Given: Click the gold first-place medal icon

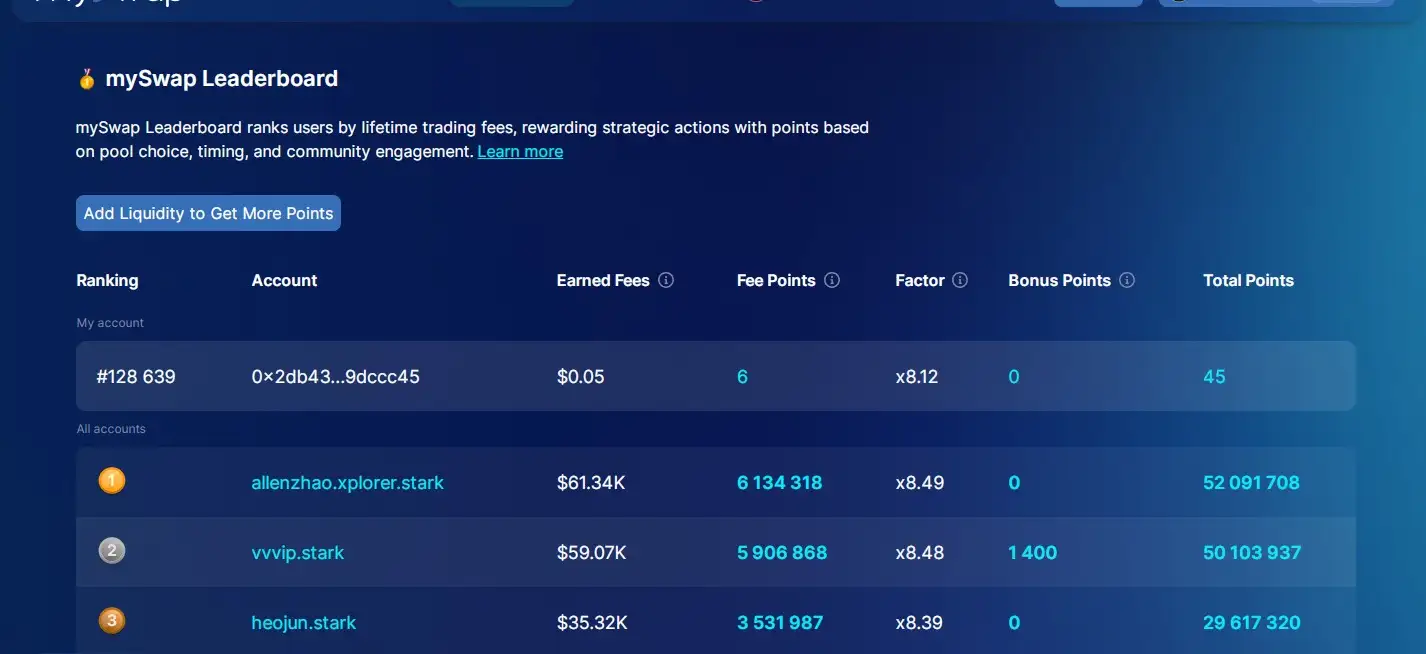Looking at the screenshot, I should pos(112,481).
